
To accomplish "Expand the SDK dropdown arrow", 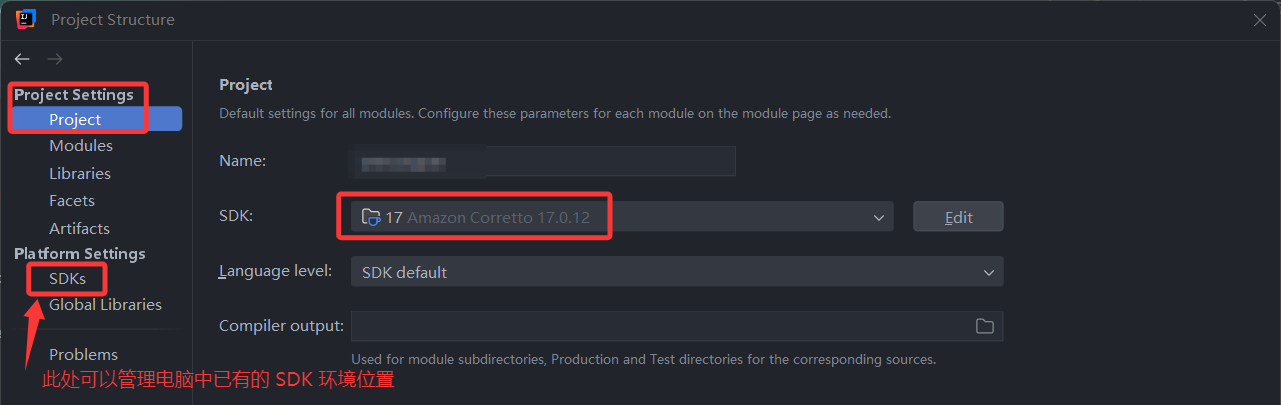I will tap(879, 217).
